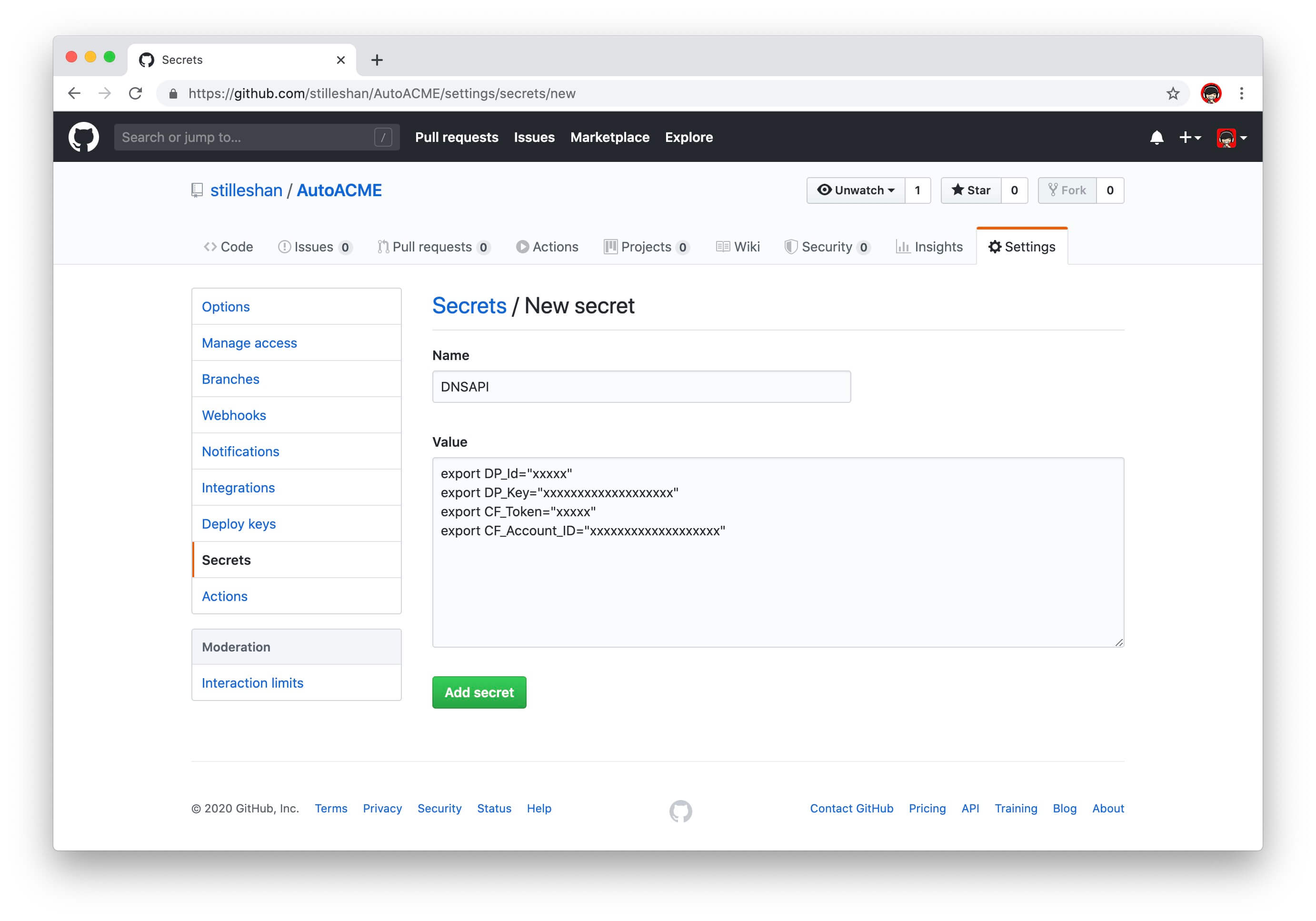Open Branches settings
The image size is (1316, 921).
296,379
